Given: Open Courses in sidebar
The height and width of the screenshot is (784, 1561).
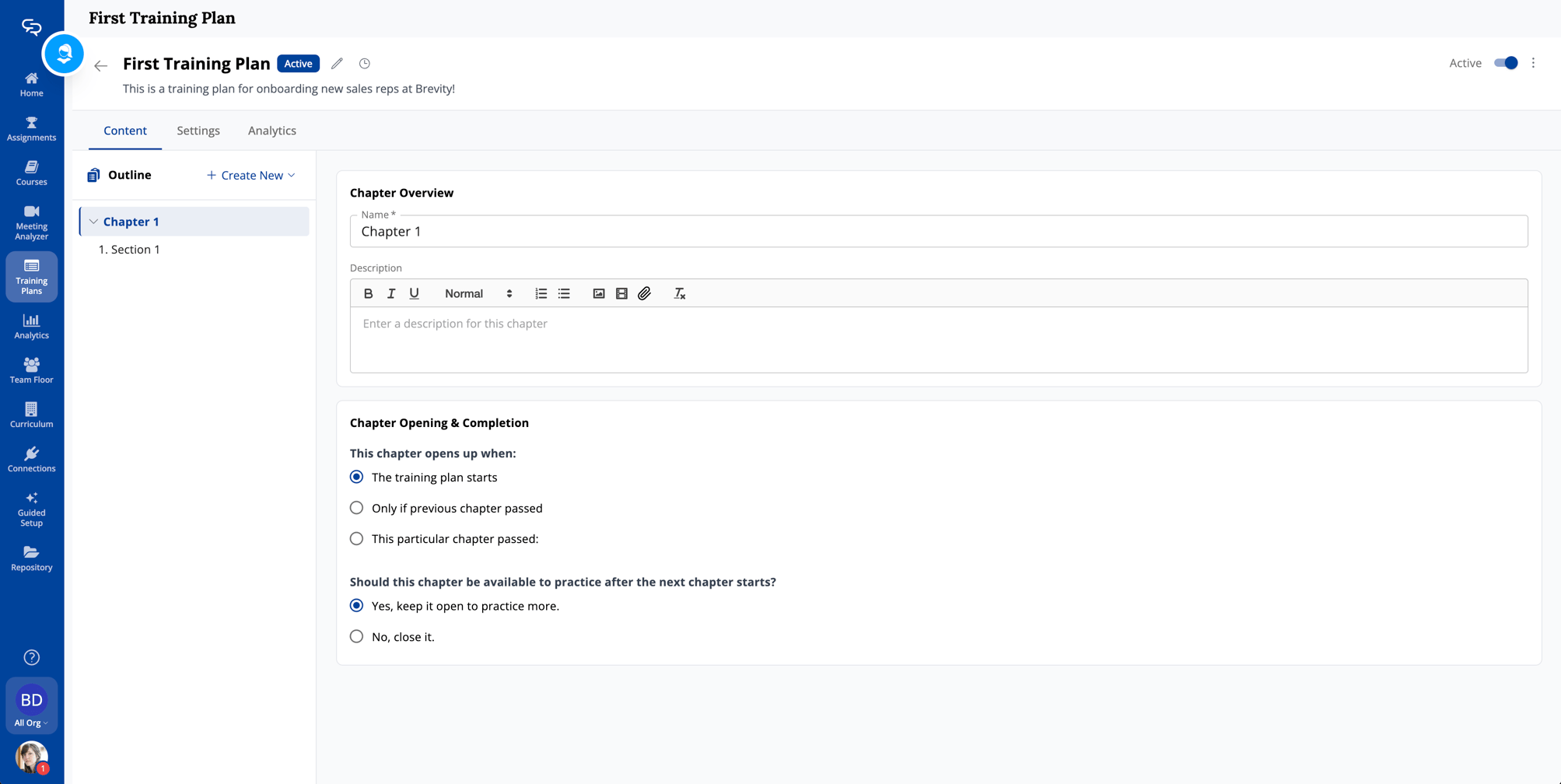Looking at the screenshot, I should (31, 173).
